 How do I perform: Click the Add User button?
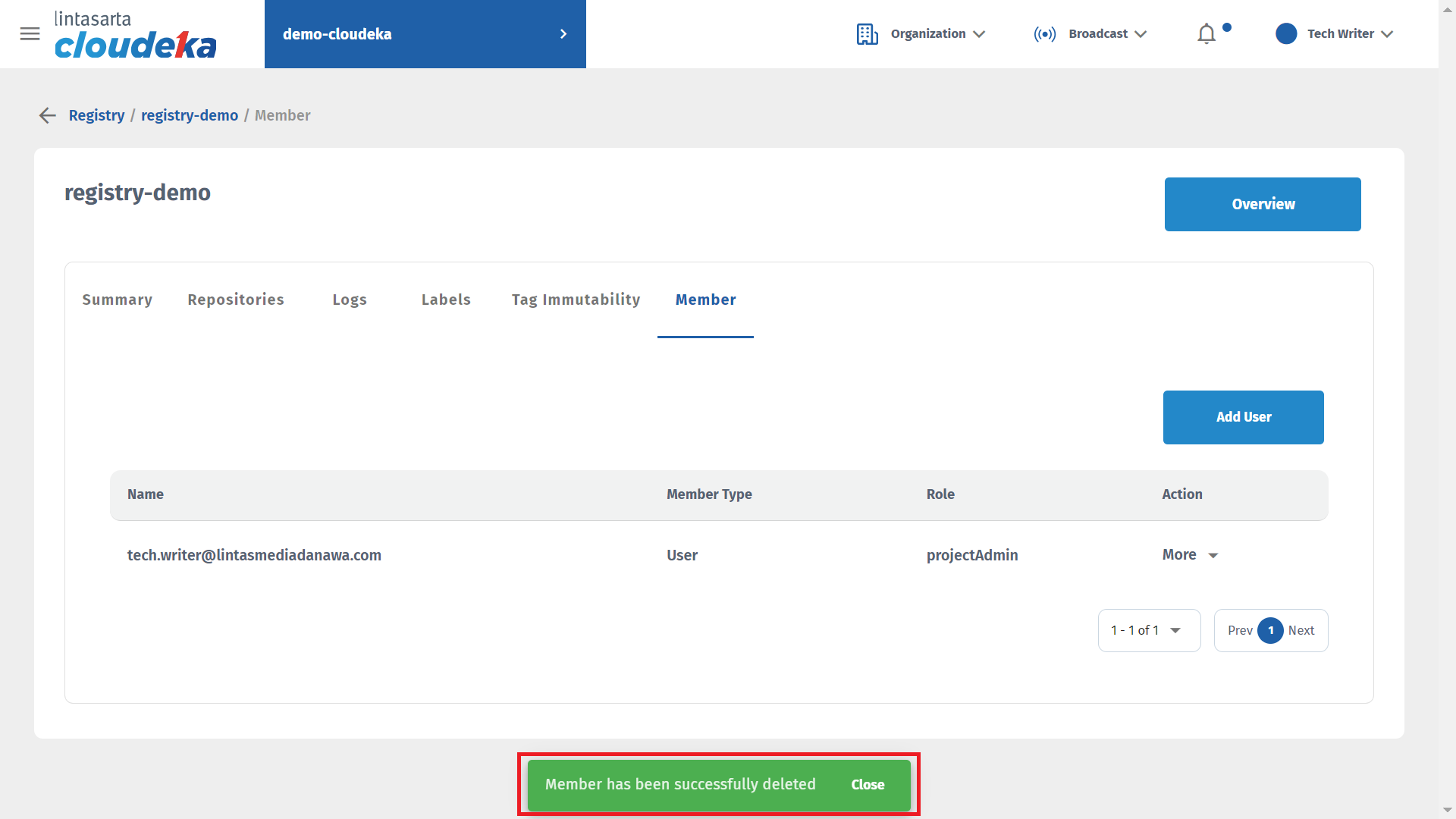tap(1243, 417)
